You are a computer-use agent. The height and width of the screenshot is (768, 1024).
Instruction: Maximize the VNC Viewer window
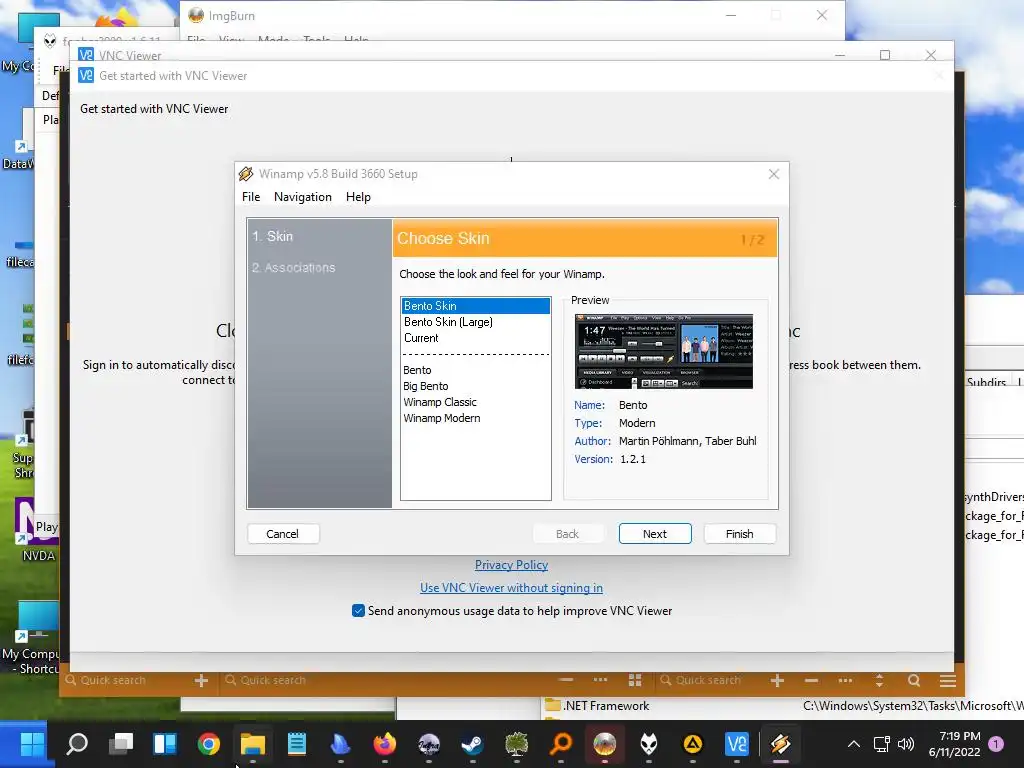coord(885,55)
